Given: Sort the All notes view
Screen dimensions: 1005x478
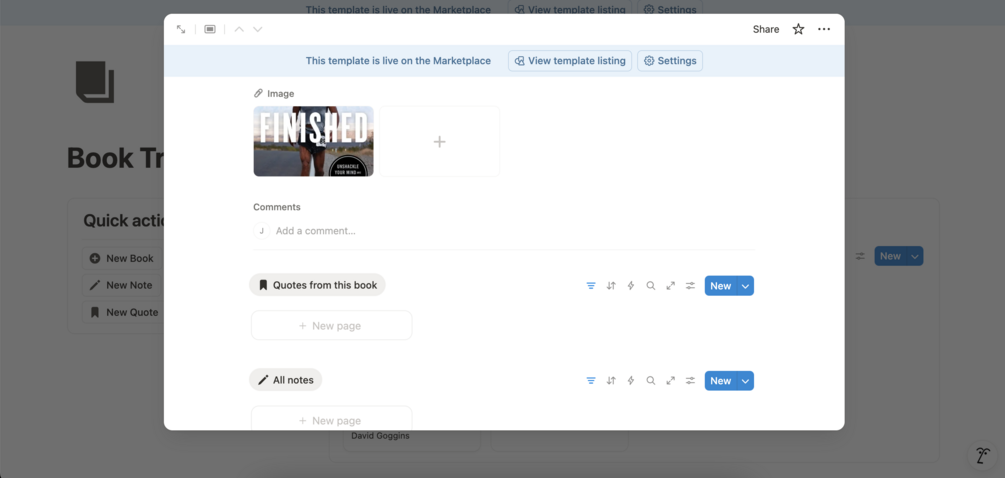Looking at the screenshot, I should (611, 381).
